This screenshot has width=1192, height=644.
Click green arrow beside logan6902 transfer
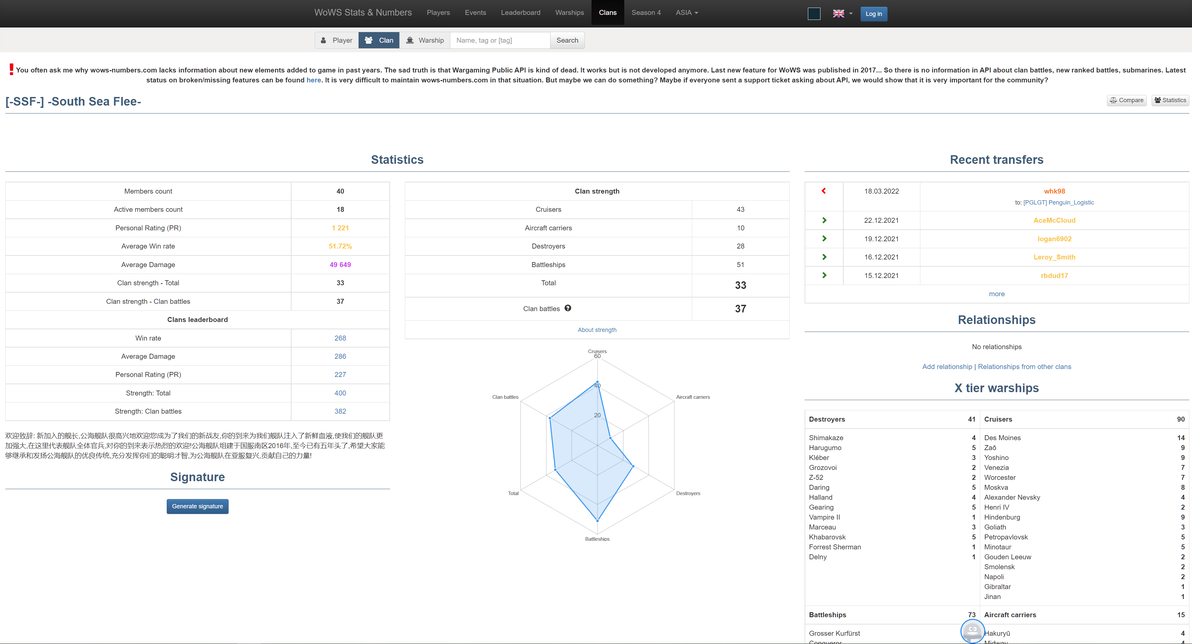click(823, 239)
